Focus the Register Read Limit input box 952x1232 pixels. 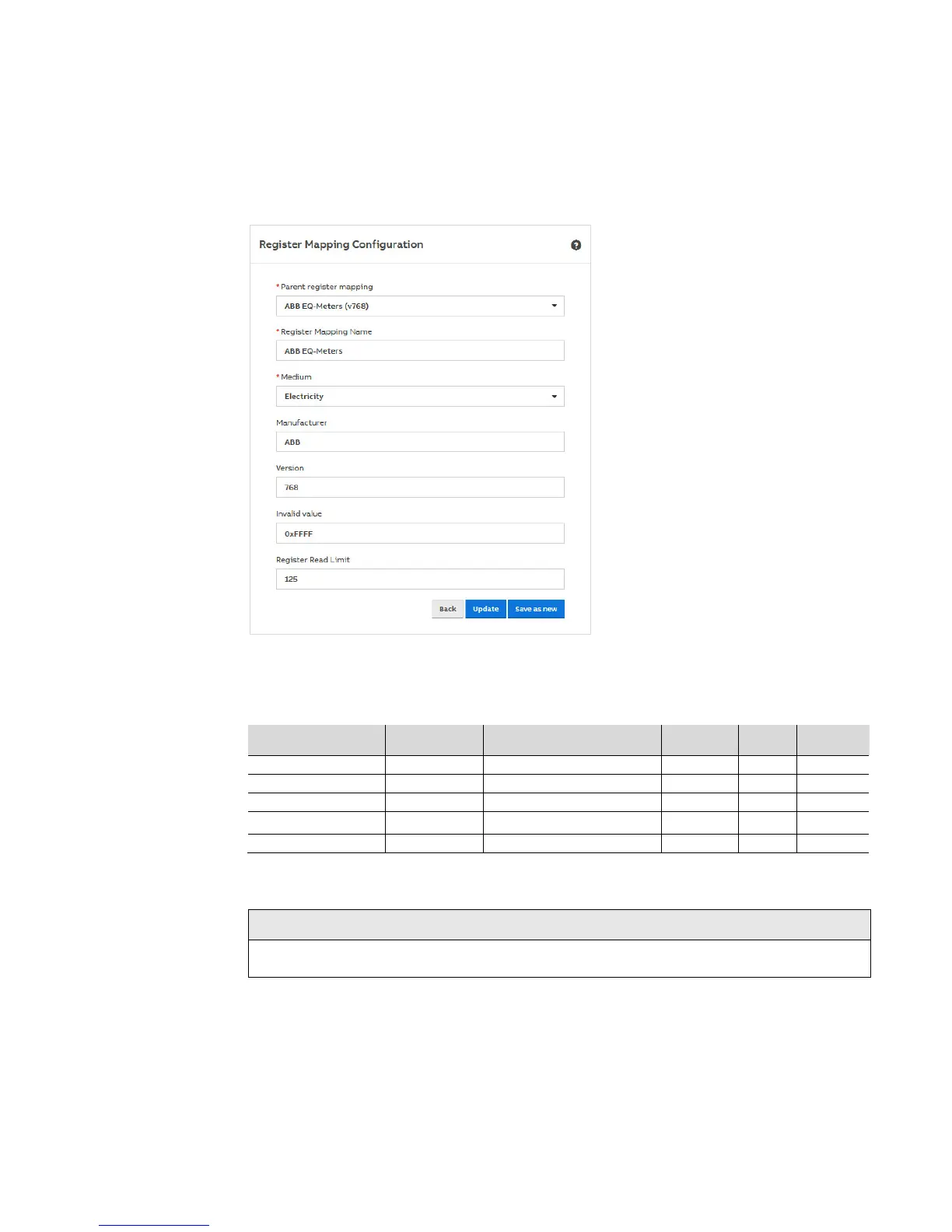coord(420,579)
